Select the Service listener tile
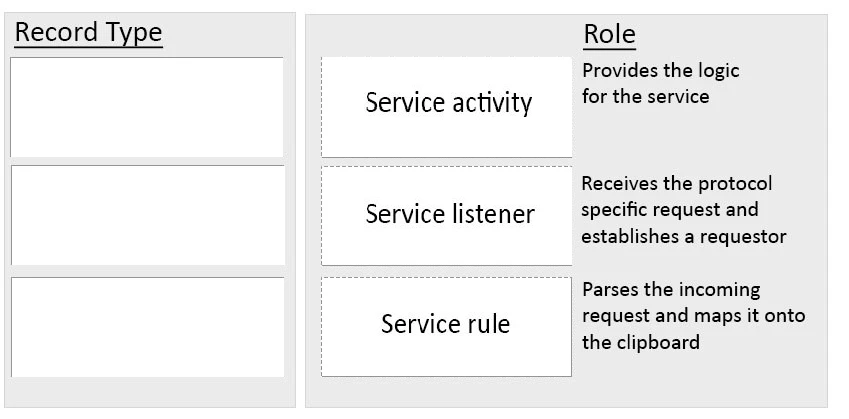This screenshot has width=849, height=419. [x=447, y=216]
